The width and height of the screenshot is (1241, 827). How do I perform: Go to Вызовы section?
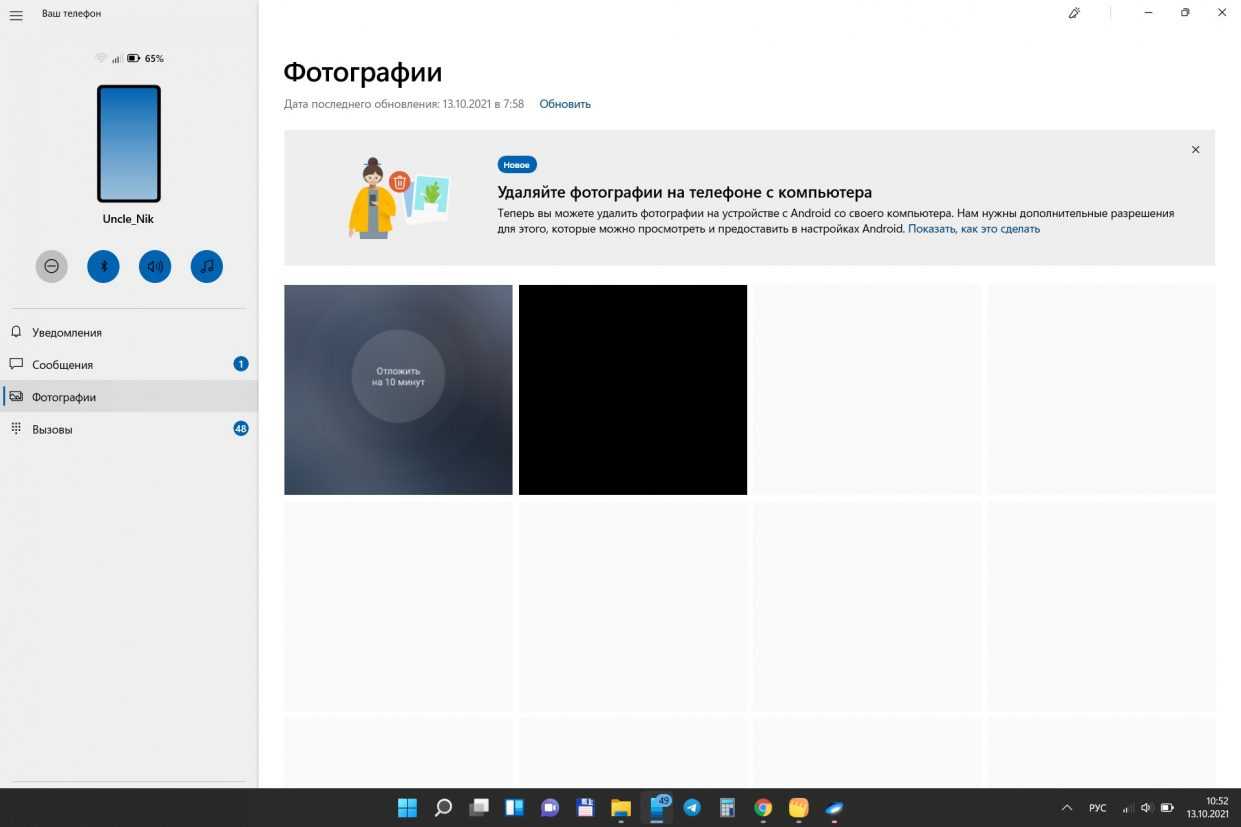pos(52,429)
